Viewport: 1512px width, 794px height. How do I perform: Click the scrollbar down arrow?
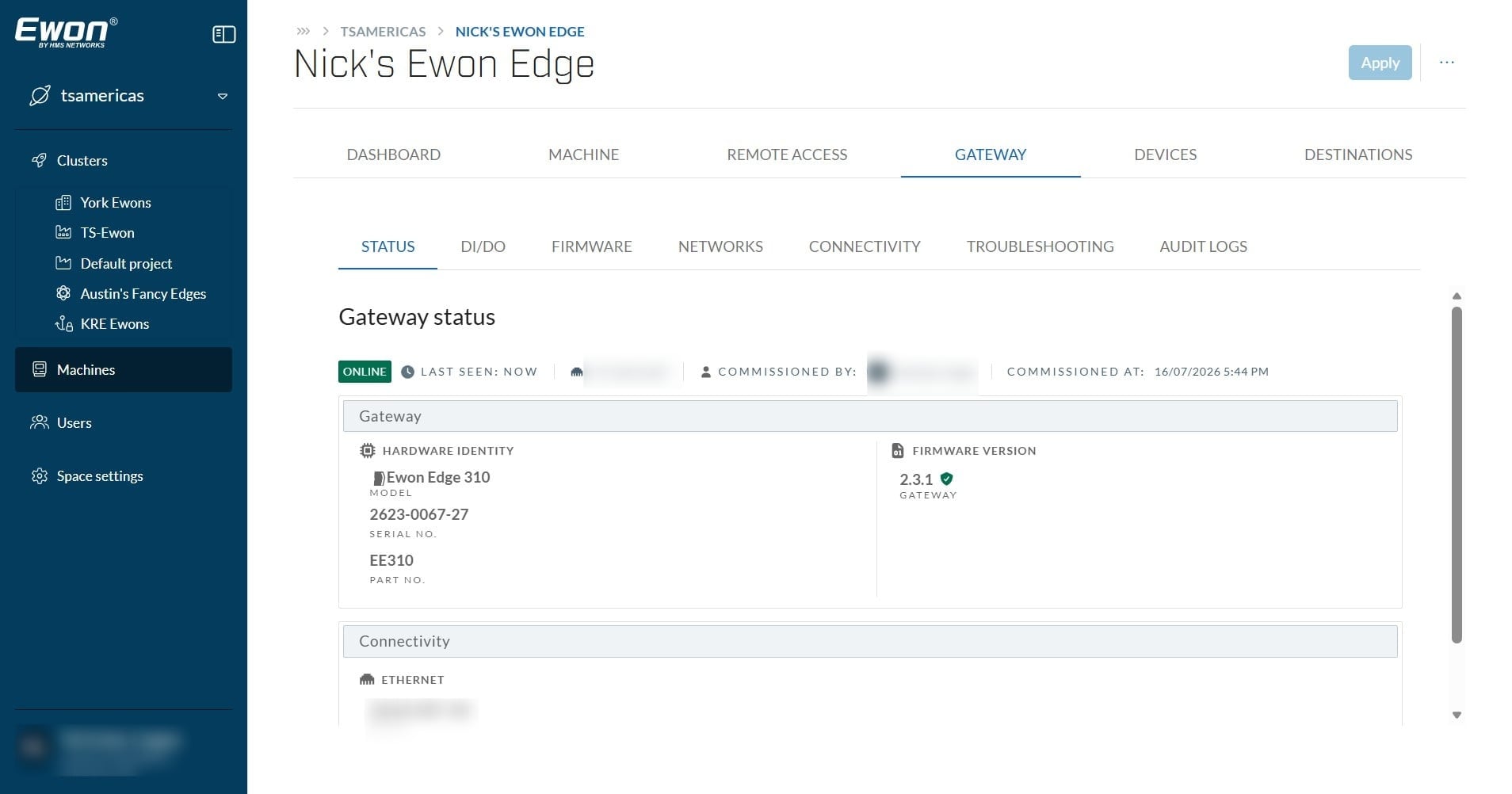tap(1457, 715)
